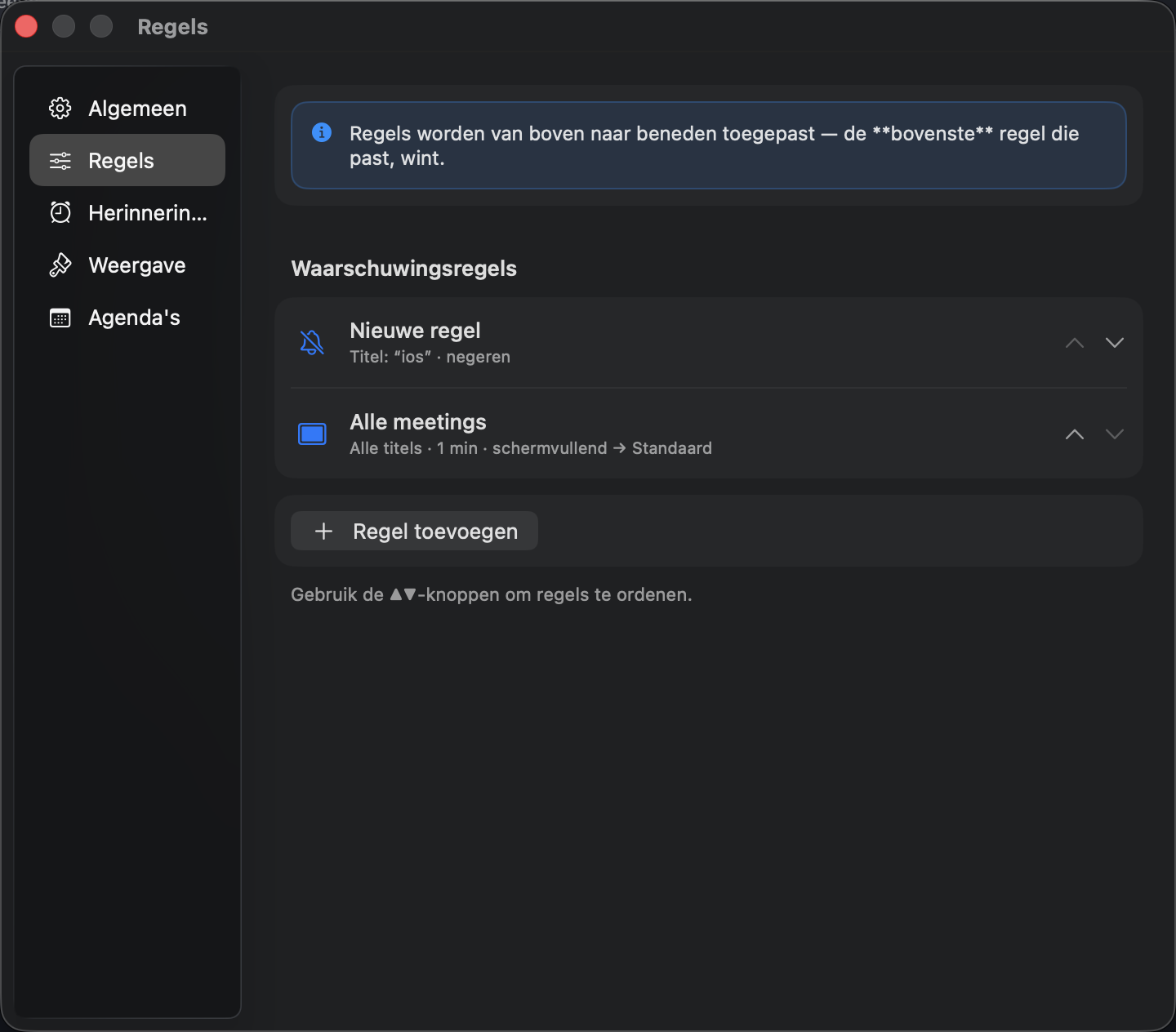Move Alle meetings up with chevron
Image resolution: width=1176 pixels, height=1032 pixels.
(1075, 434)
